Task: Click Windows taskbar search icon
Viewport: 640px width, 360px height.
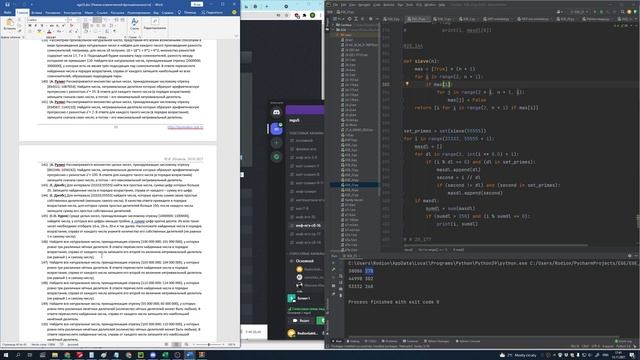Action: pos(18,355)
